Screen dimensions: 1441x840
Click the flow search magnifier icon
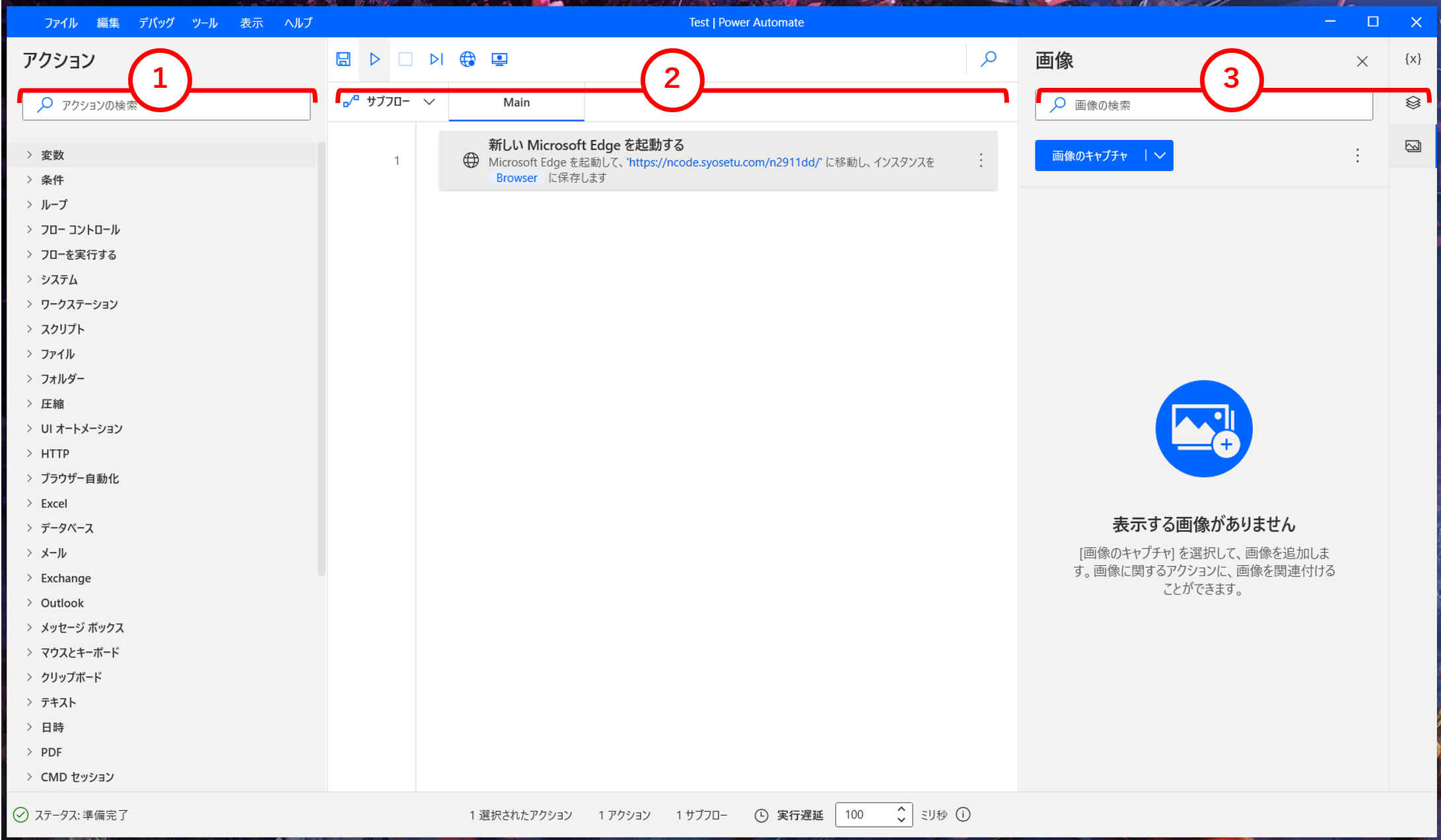point(989,59)
